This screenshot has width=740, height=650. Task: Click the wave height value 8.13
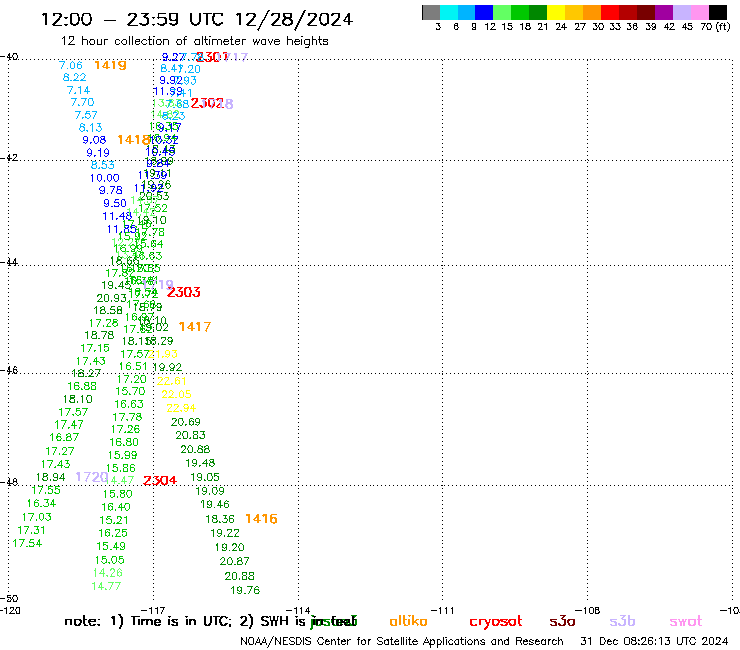click(x=90, y=127)
